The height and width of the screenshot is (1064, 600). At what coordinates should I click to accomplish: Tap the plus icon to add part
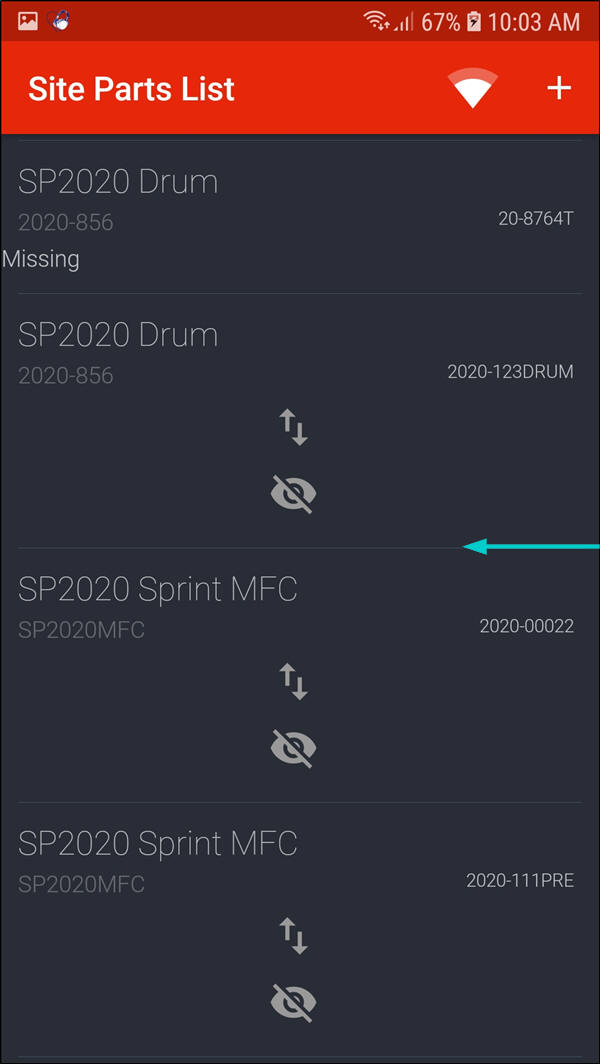click(x=558, y=88)
